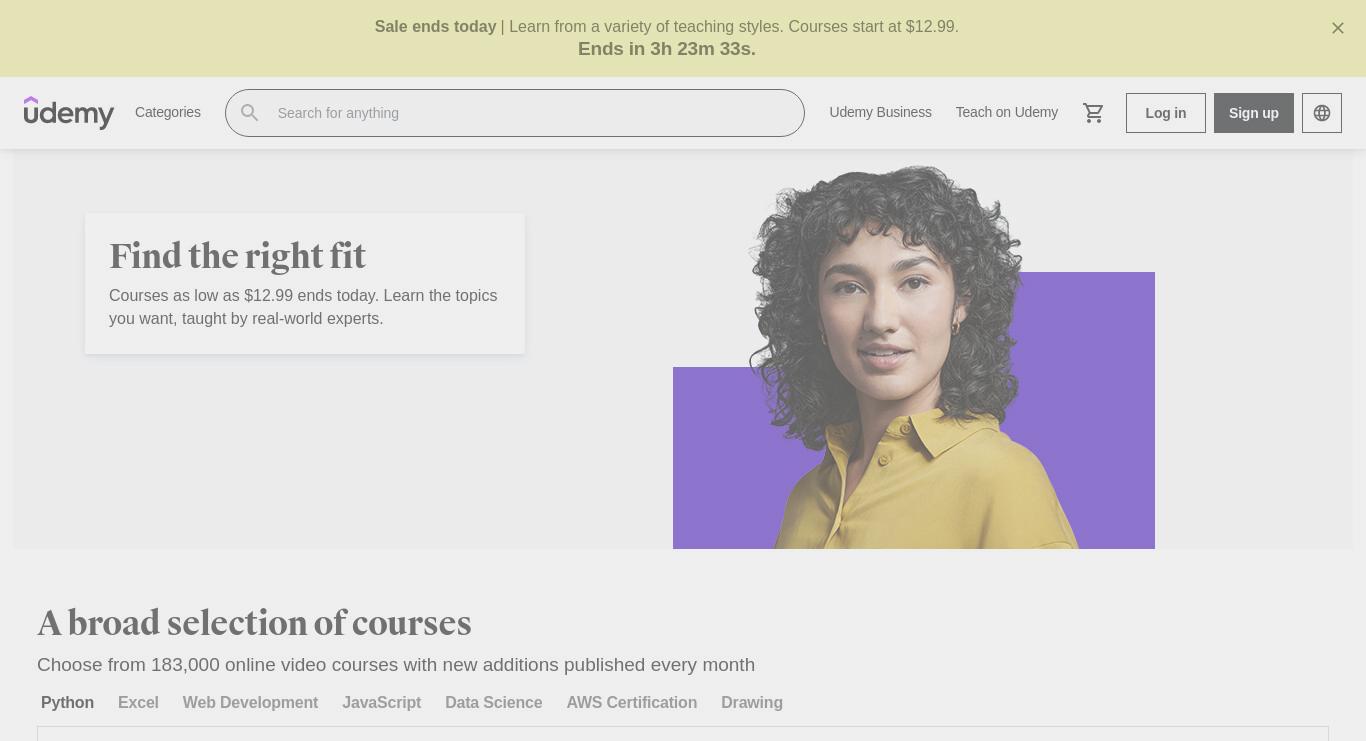Screen dimensions: 1366x741
Task: Click the search magnifier icon
Action: pyautogui.click(x=250, y=113)
